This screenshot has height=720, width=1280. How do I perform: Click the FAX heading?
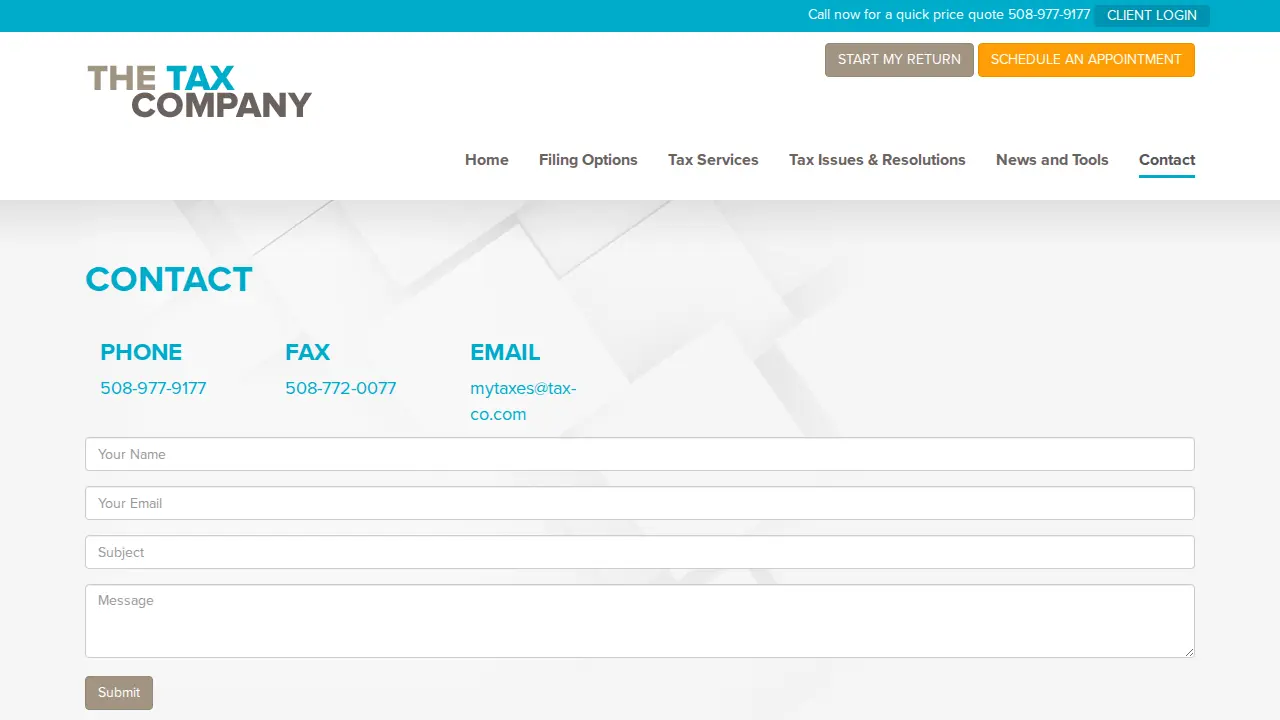tap(307, 352)
